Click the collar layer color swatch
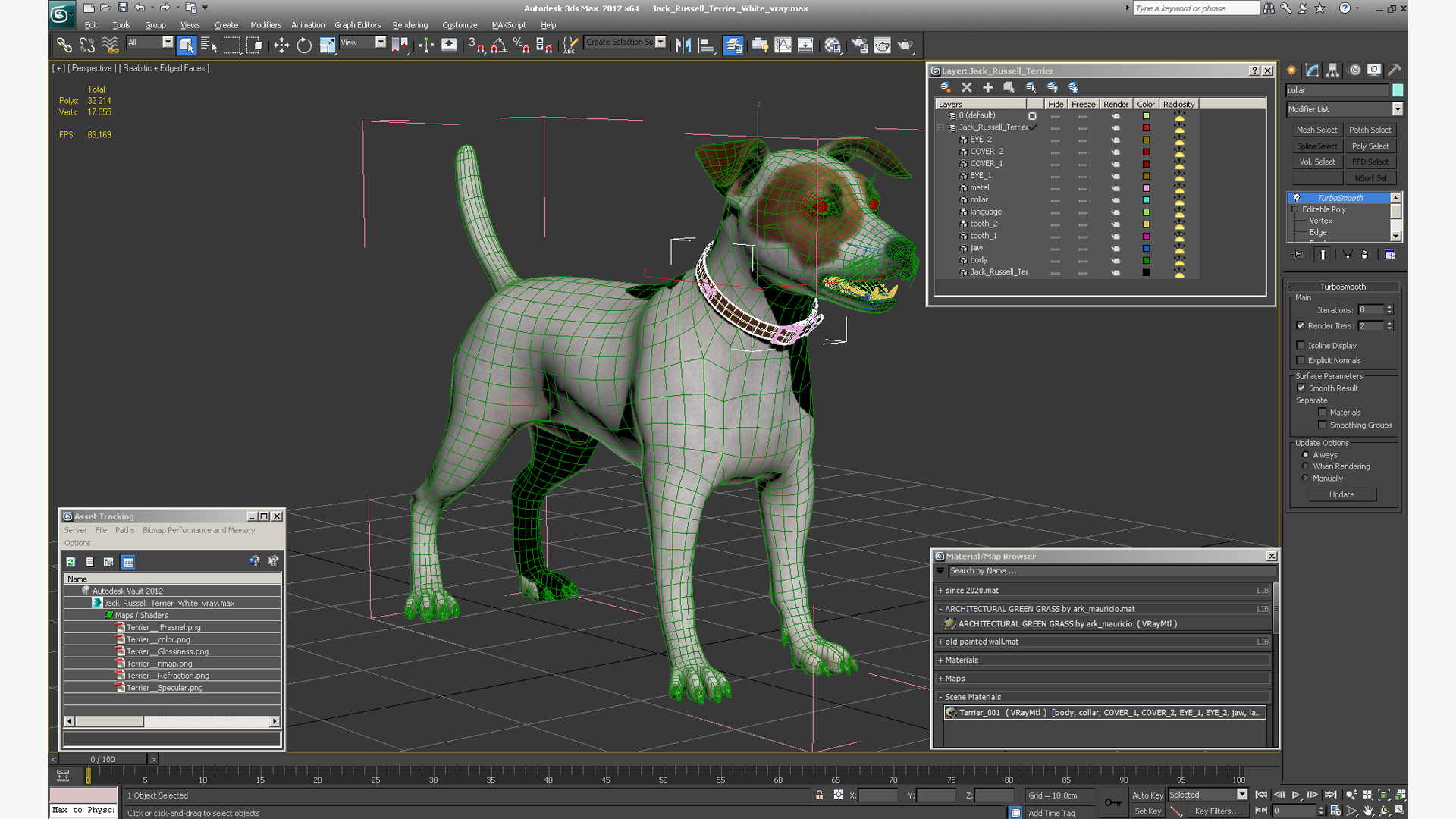1456x819 pixels. [1146, 200]
